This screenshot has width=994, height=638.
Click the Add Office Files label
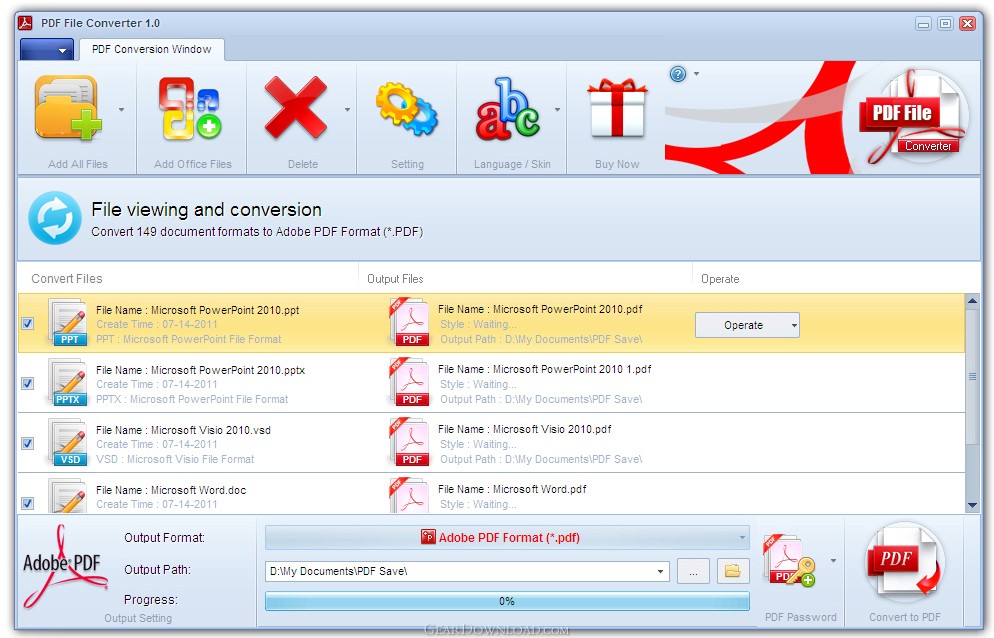pyautogui.click(x=193, y=164)
